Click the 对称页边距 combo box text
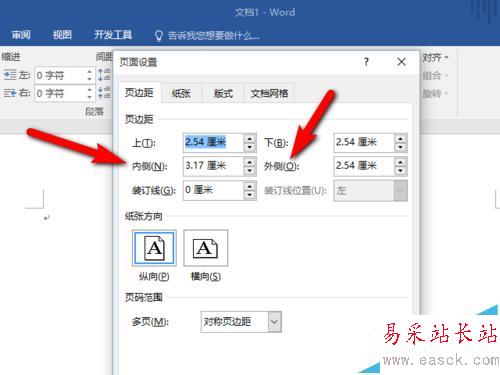Viewport: 500px width, 375px height. (227, 322)
